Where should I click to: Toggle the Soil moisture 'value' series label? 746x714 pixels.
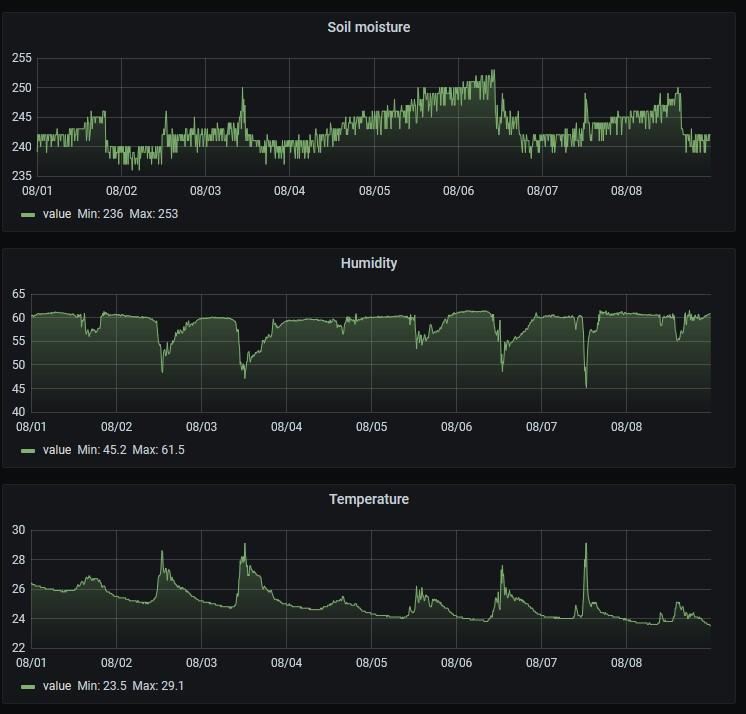[x=57, y=214]
